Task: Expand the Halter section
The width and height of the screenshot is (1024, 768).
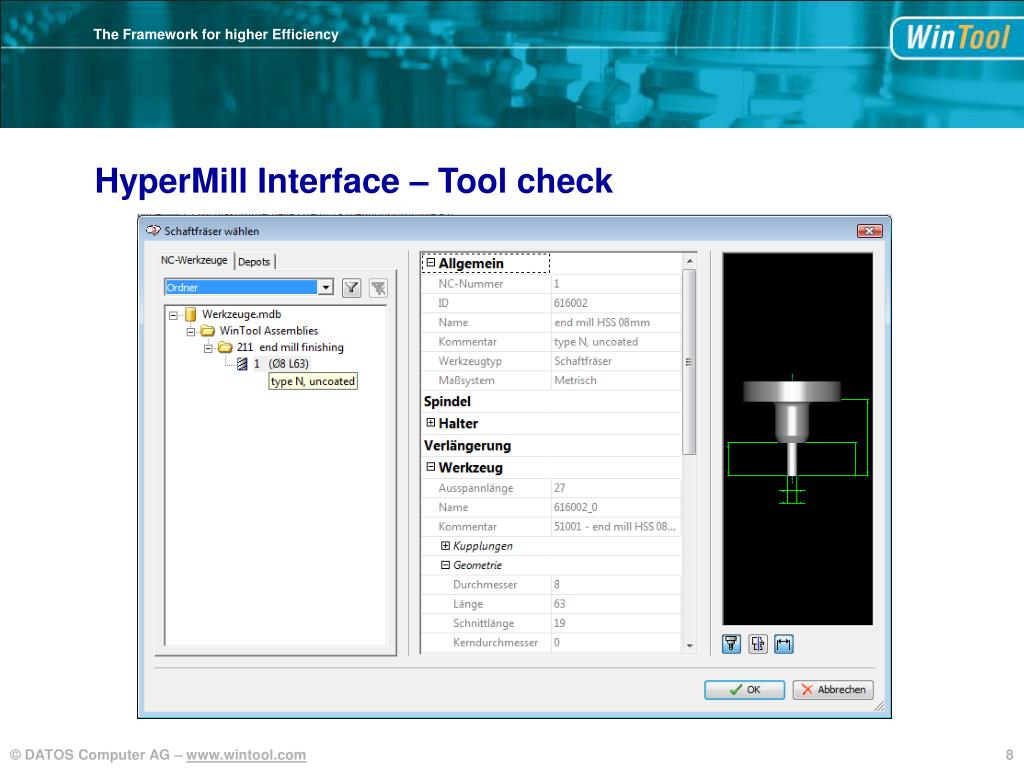Action: click(x=430, y=423)
